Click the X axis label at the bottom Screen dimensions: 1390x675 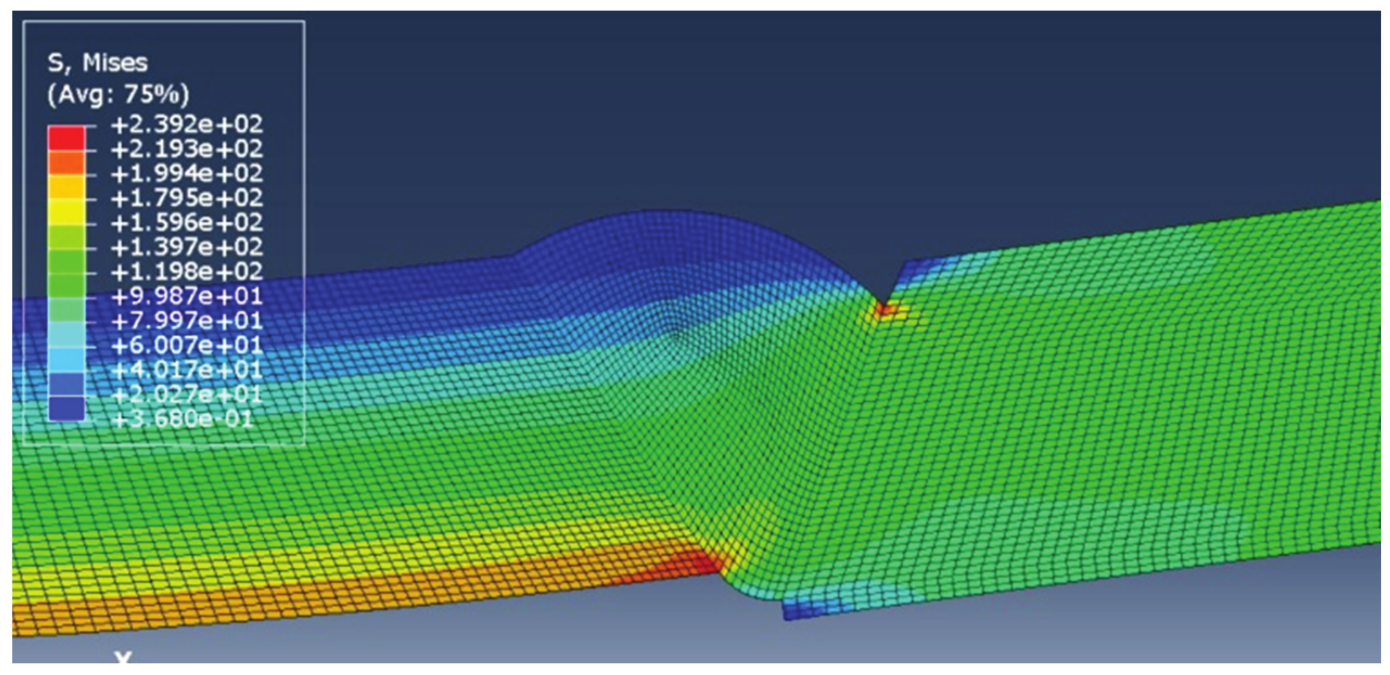(x=123, y=658)
